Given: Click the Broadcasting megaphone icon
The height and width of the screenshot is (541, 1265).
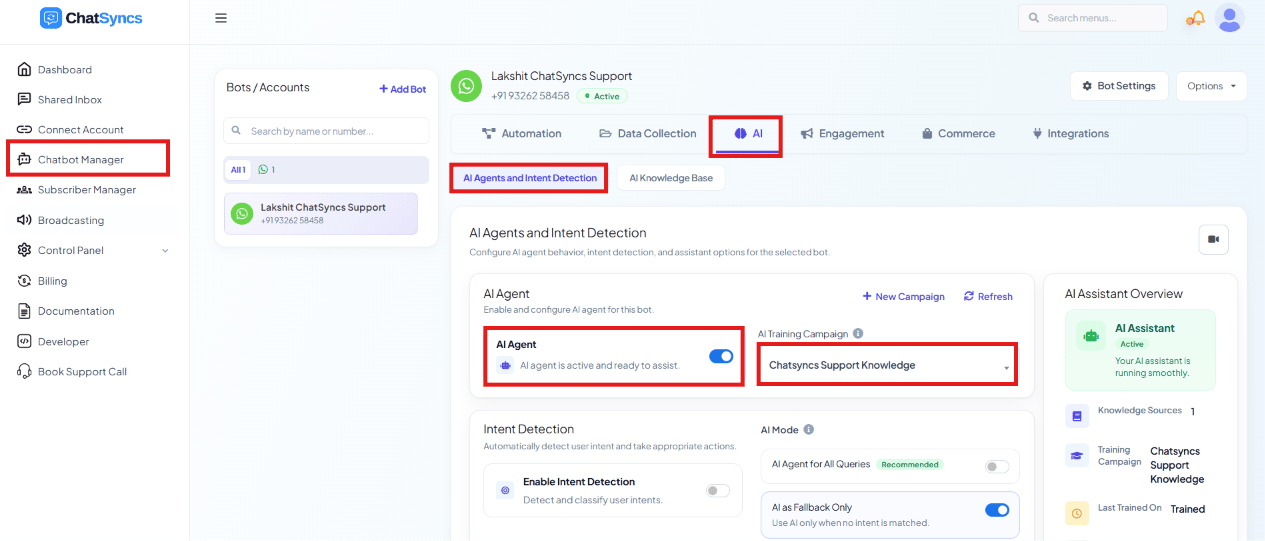Looking at the screenshot, I should pos(24,220).
